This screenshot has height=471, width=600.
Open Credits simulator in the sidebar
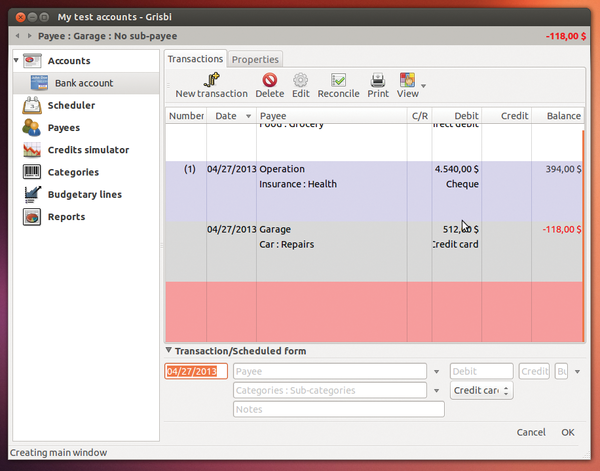pos(88,150)
